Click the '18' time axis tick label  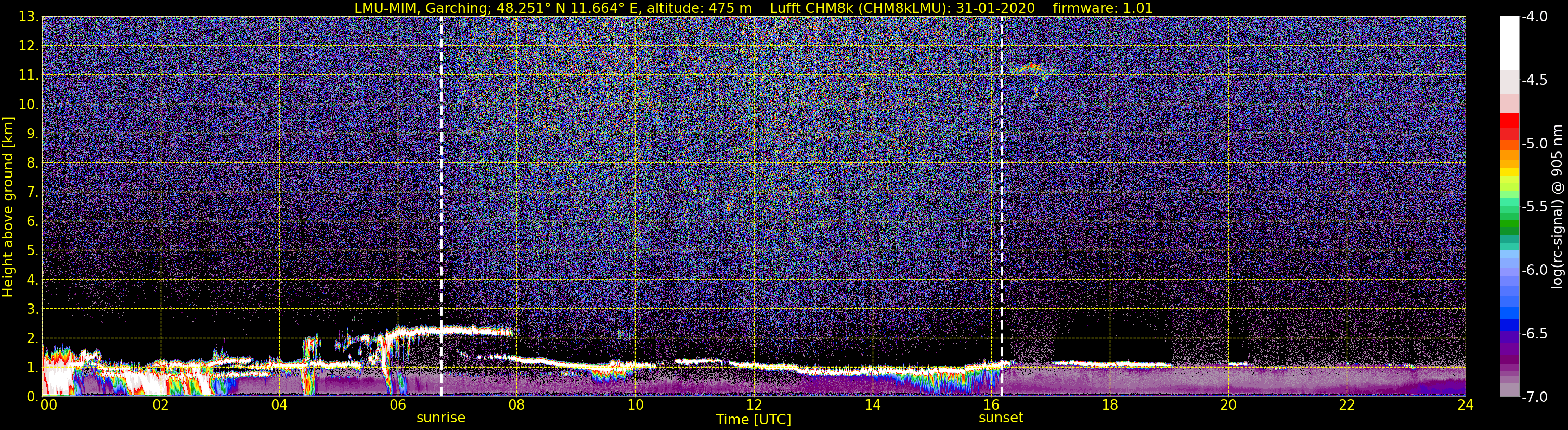click(x=1110, y=405)
